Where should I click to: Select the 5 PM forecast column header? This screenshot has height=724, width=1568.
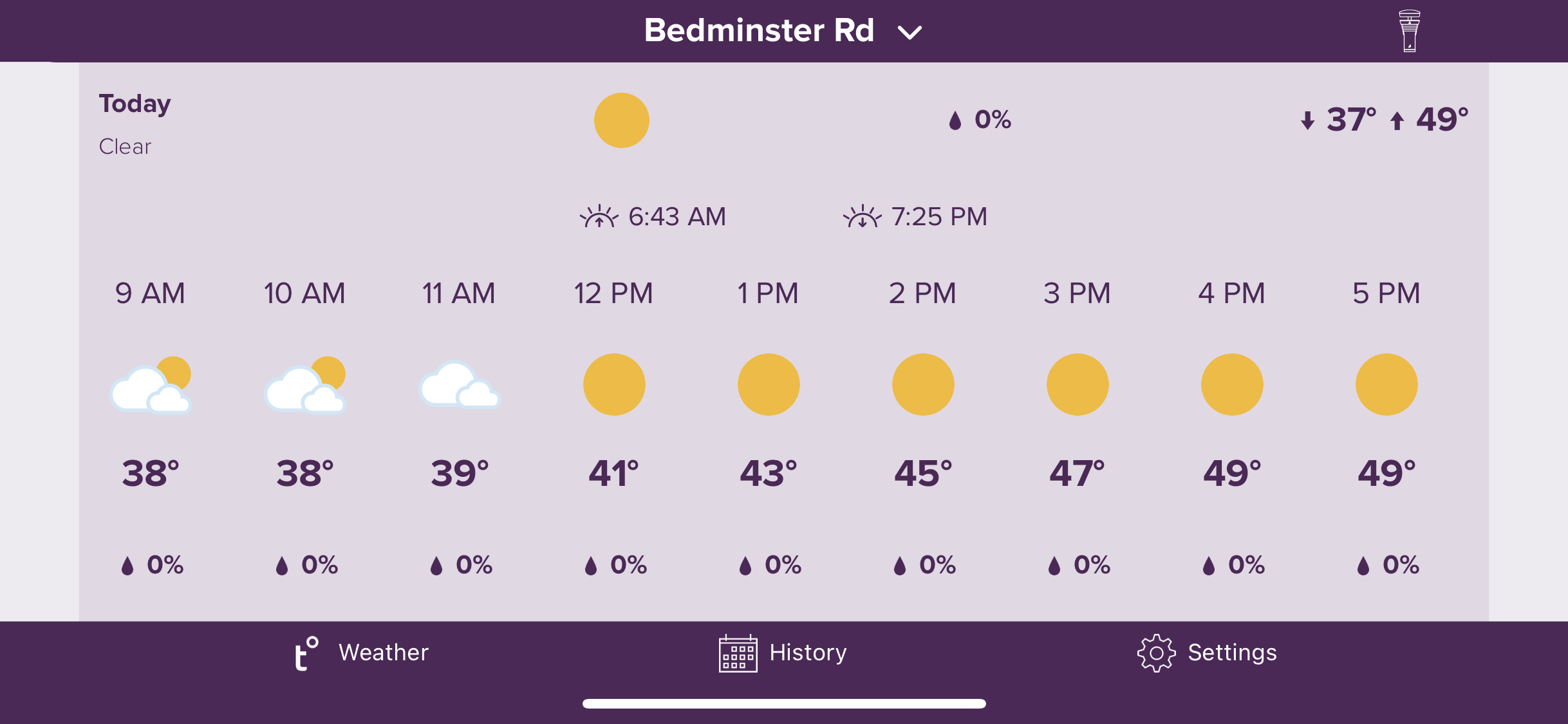click(1386, 293)
